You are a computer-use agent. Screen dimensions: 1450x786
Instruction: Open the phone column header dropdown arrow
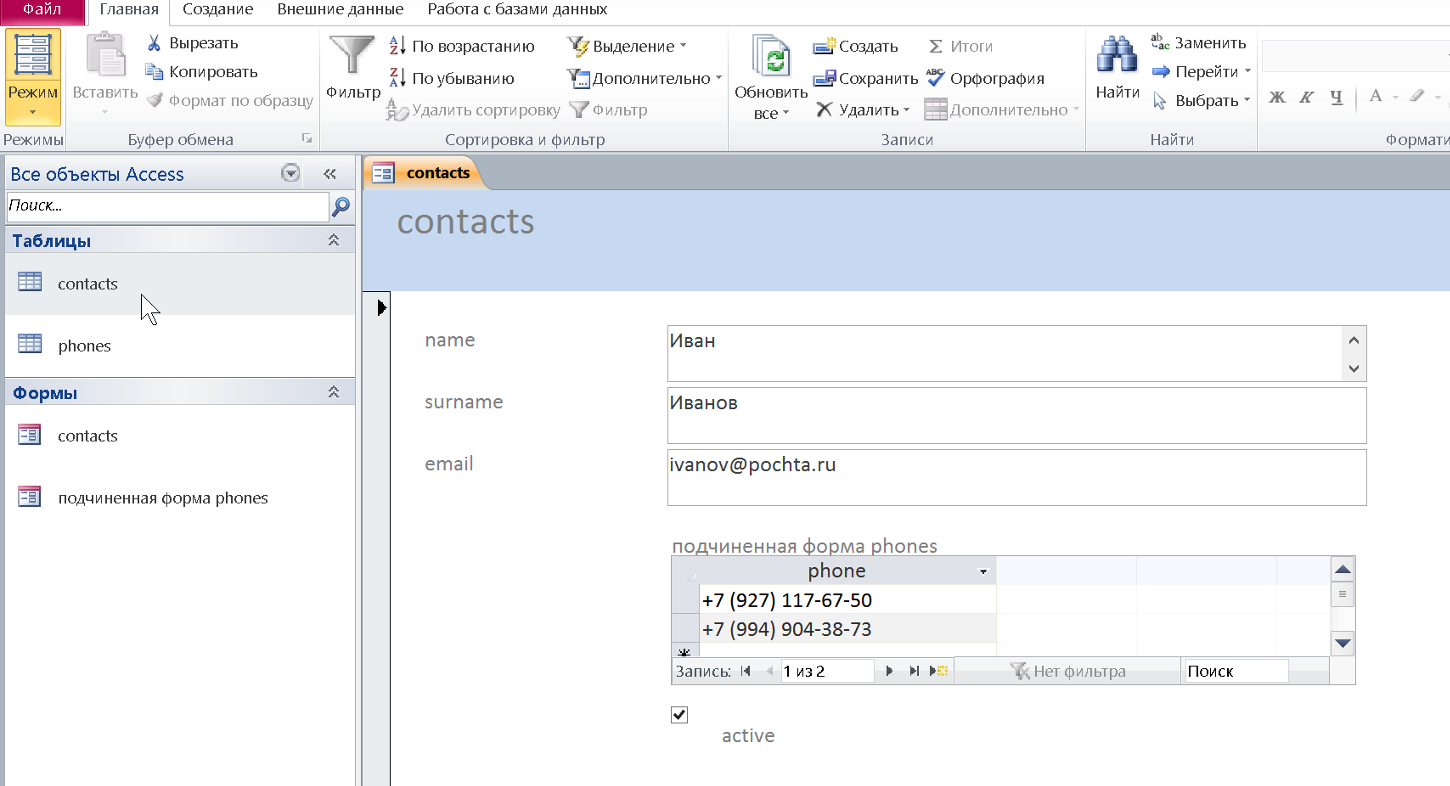pyautogui.click(x=983, y=572)
